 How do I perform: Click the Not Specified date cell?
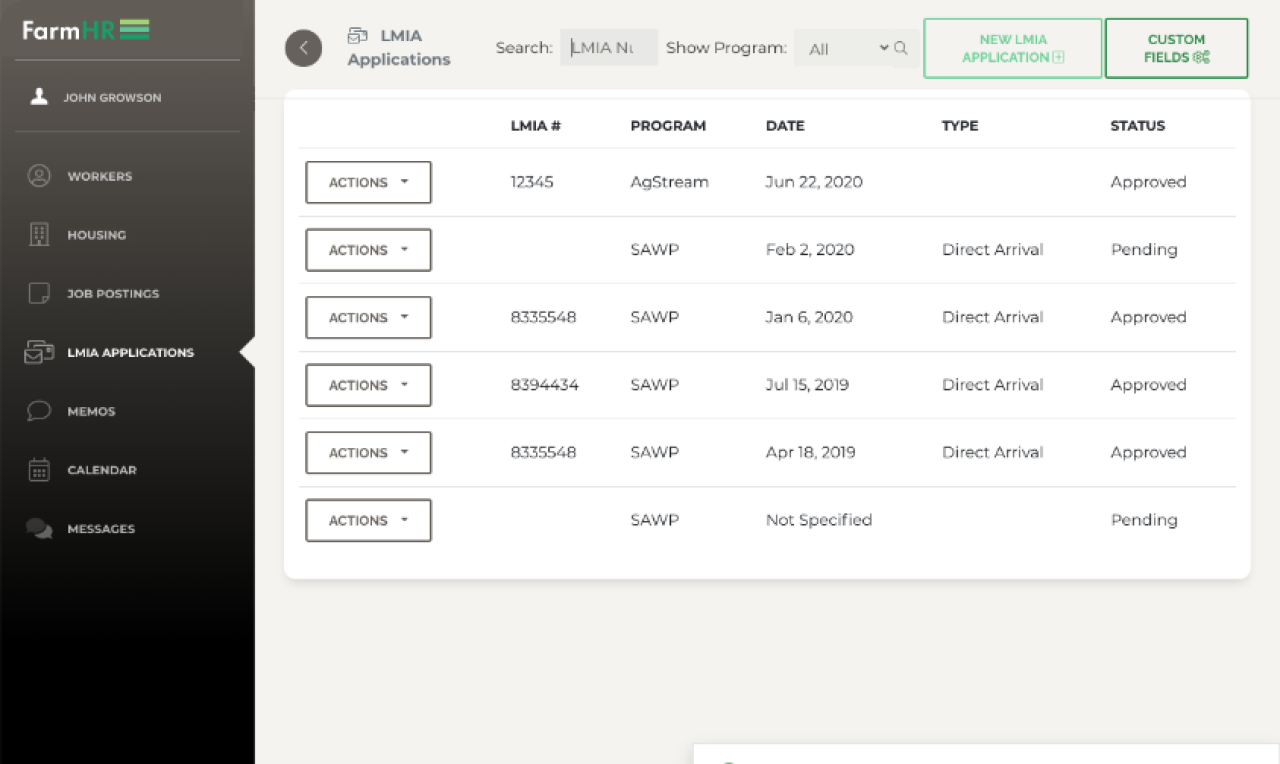tap(819, 520)
